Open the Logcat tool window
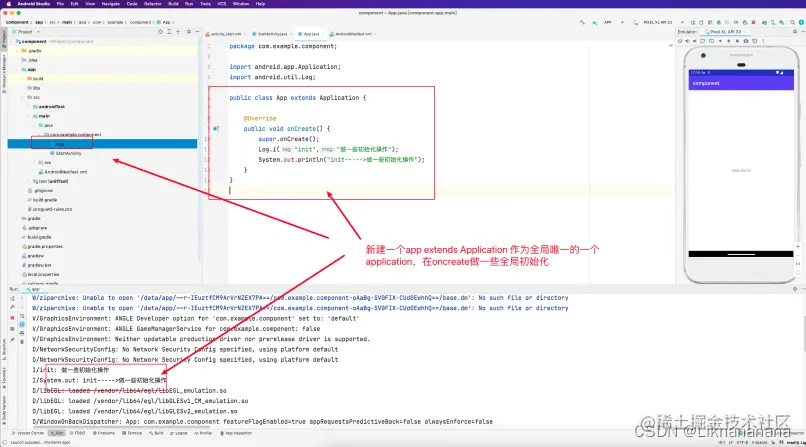Screen dimensions: 806x447 point(179,433)
